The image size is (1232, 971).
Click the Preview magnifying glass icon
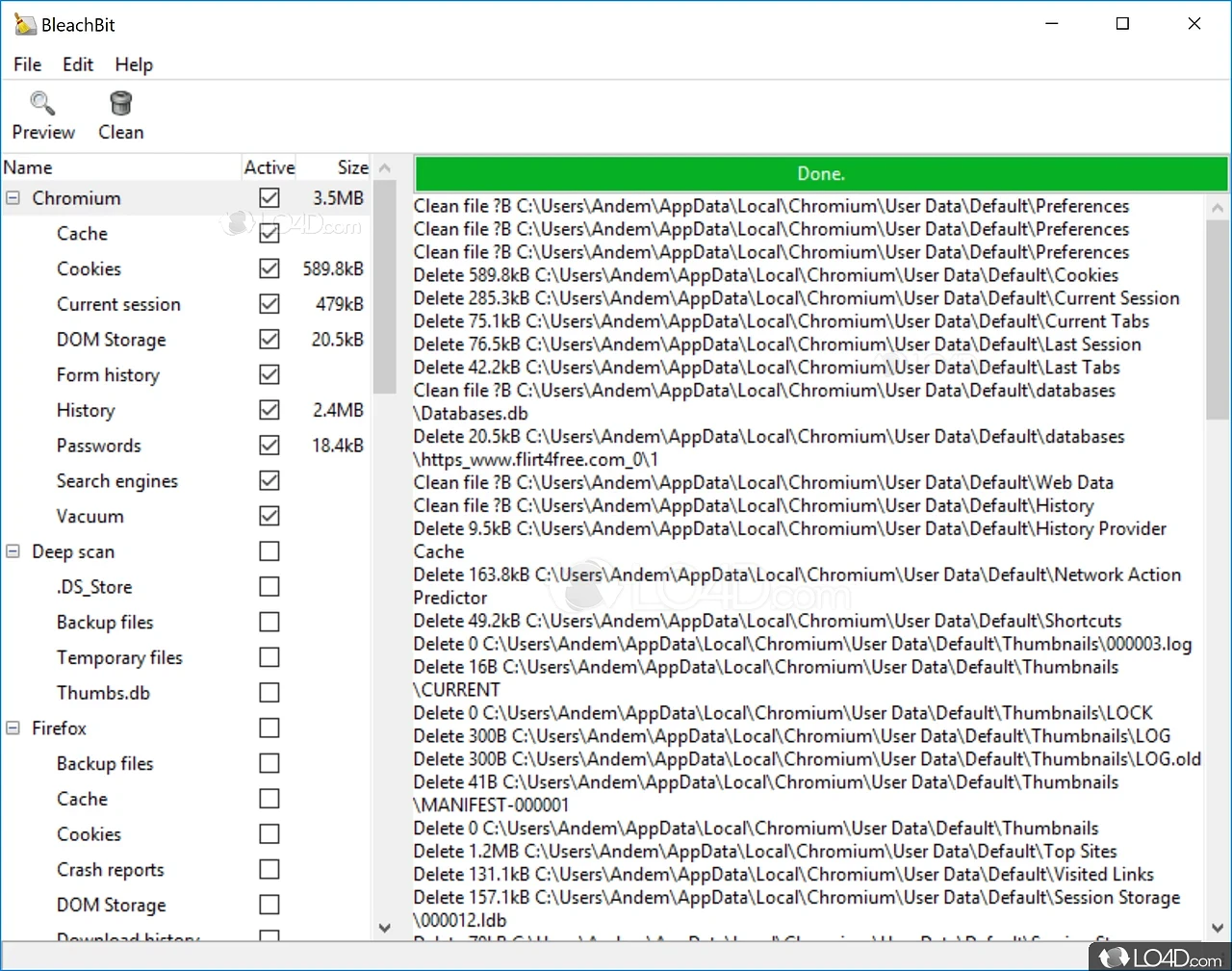[42, 103]
